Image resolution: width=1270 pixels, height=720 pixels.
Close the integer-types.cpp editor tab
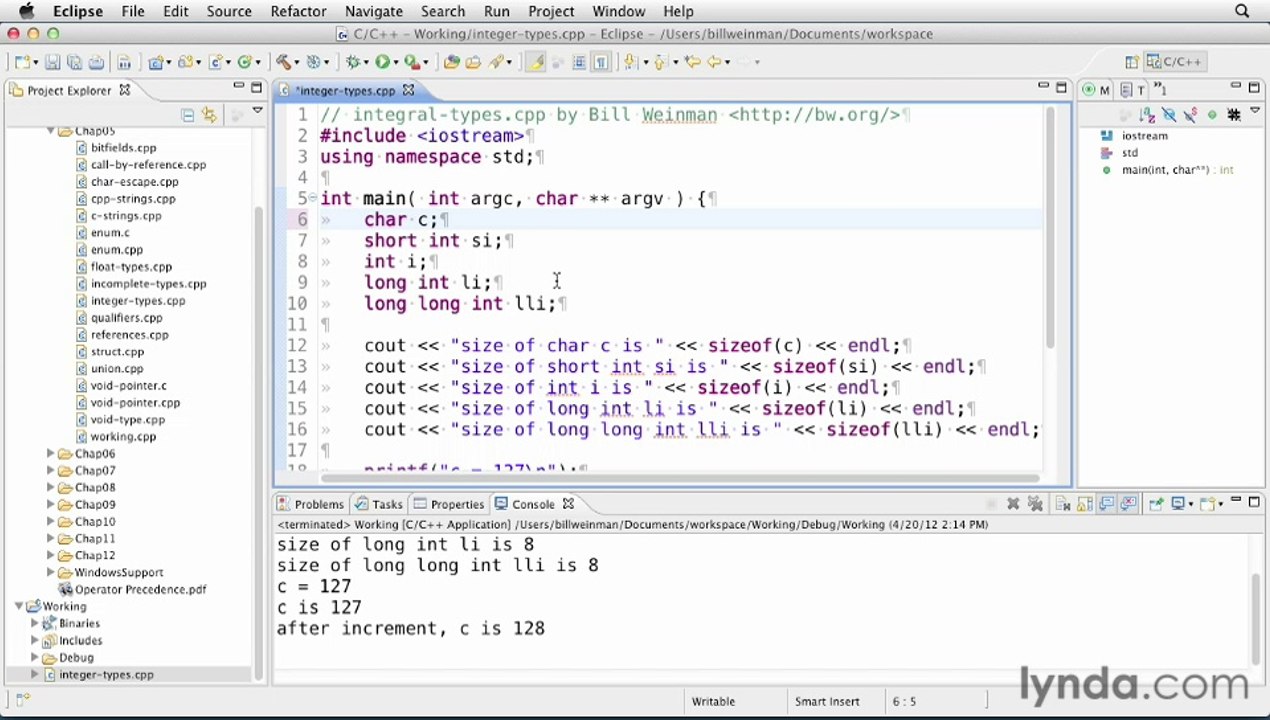(x=408, y=90)
